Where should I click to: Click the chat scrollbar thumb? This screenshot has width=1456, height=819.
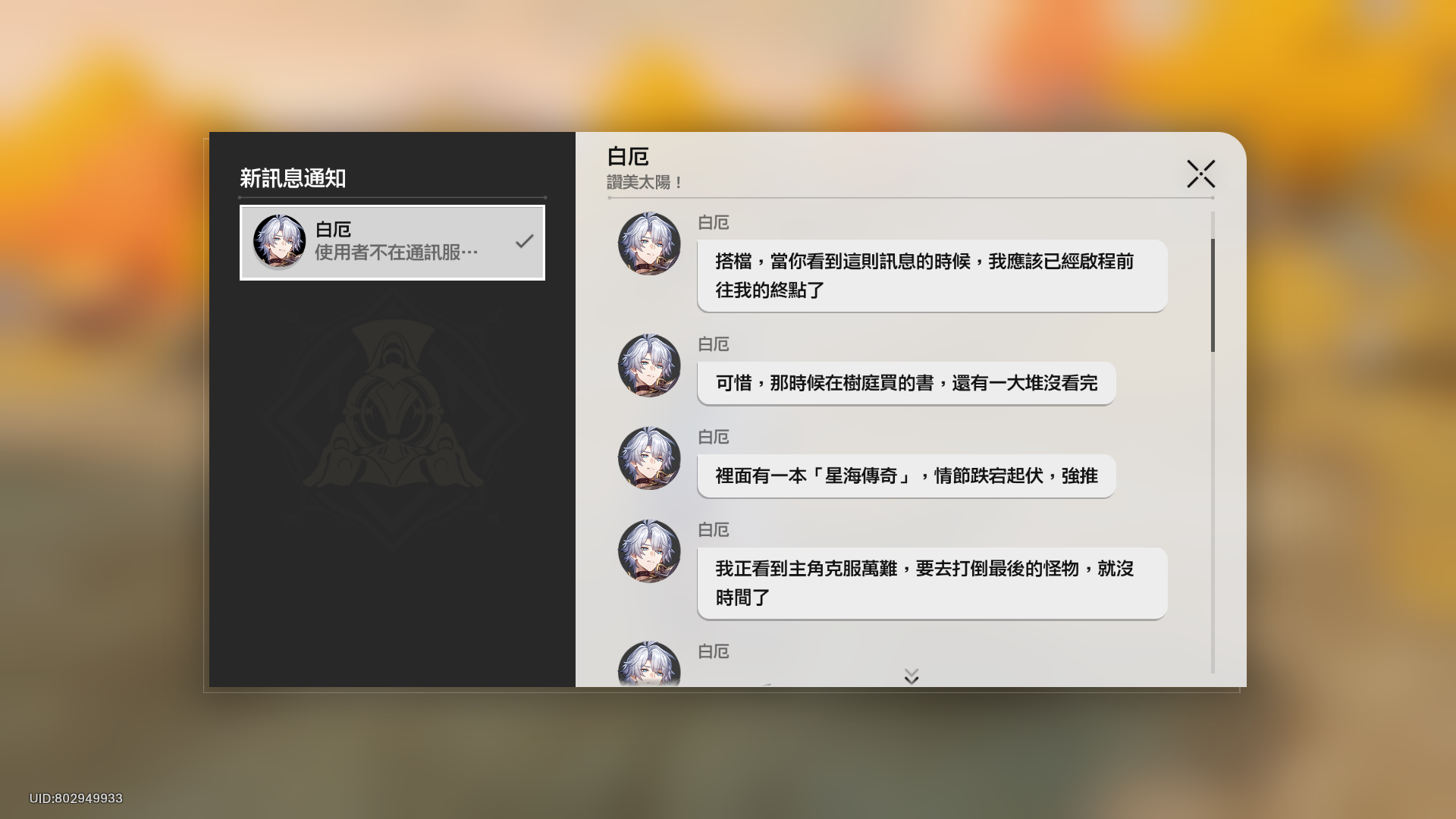1213,295
